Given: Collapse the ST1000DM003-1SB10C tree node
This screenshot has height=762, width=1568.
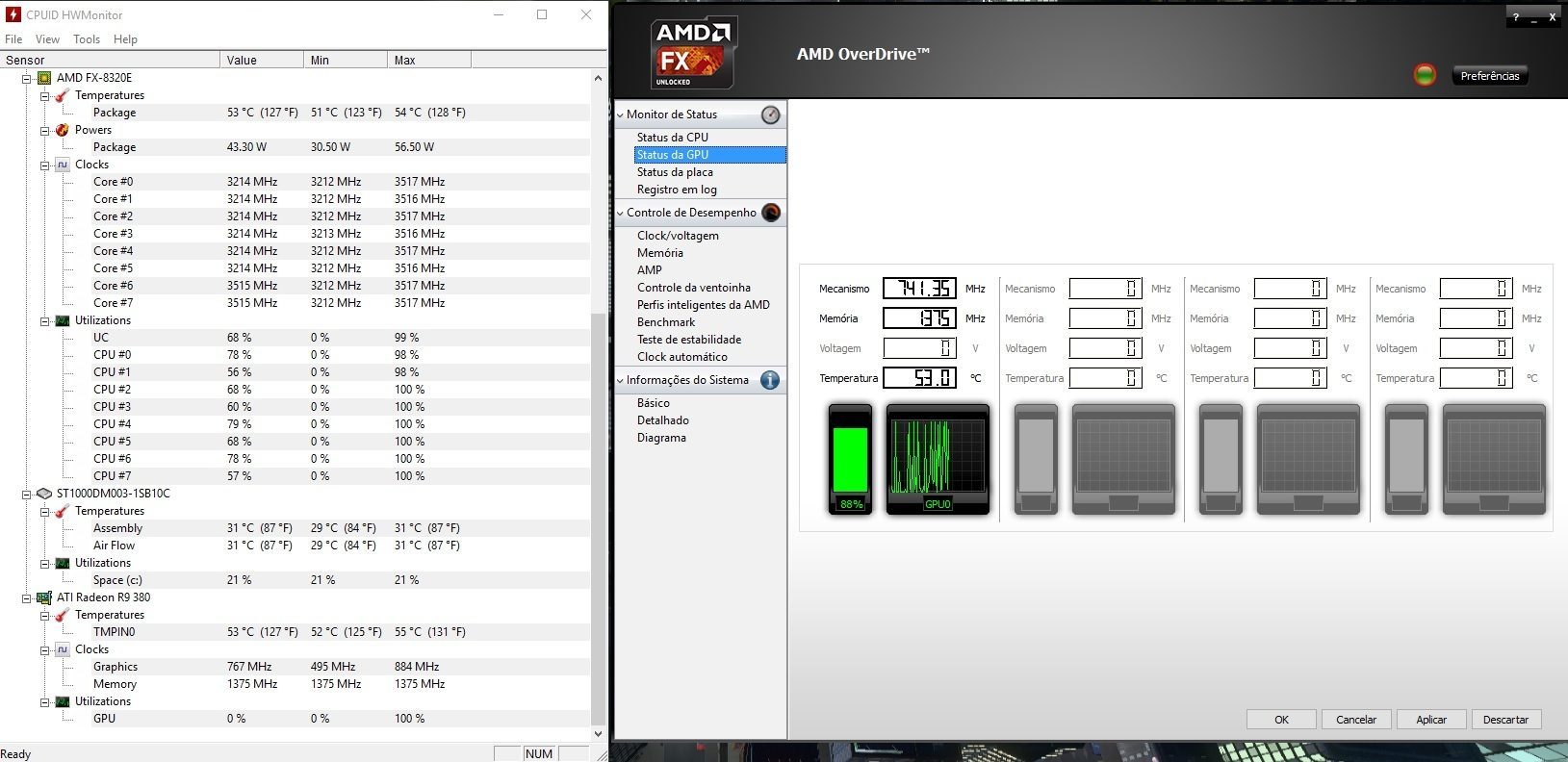Looking at the screenshot, I should coord(27,494).
